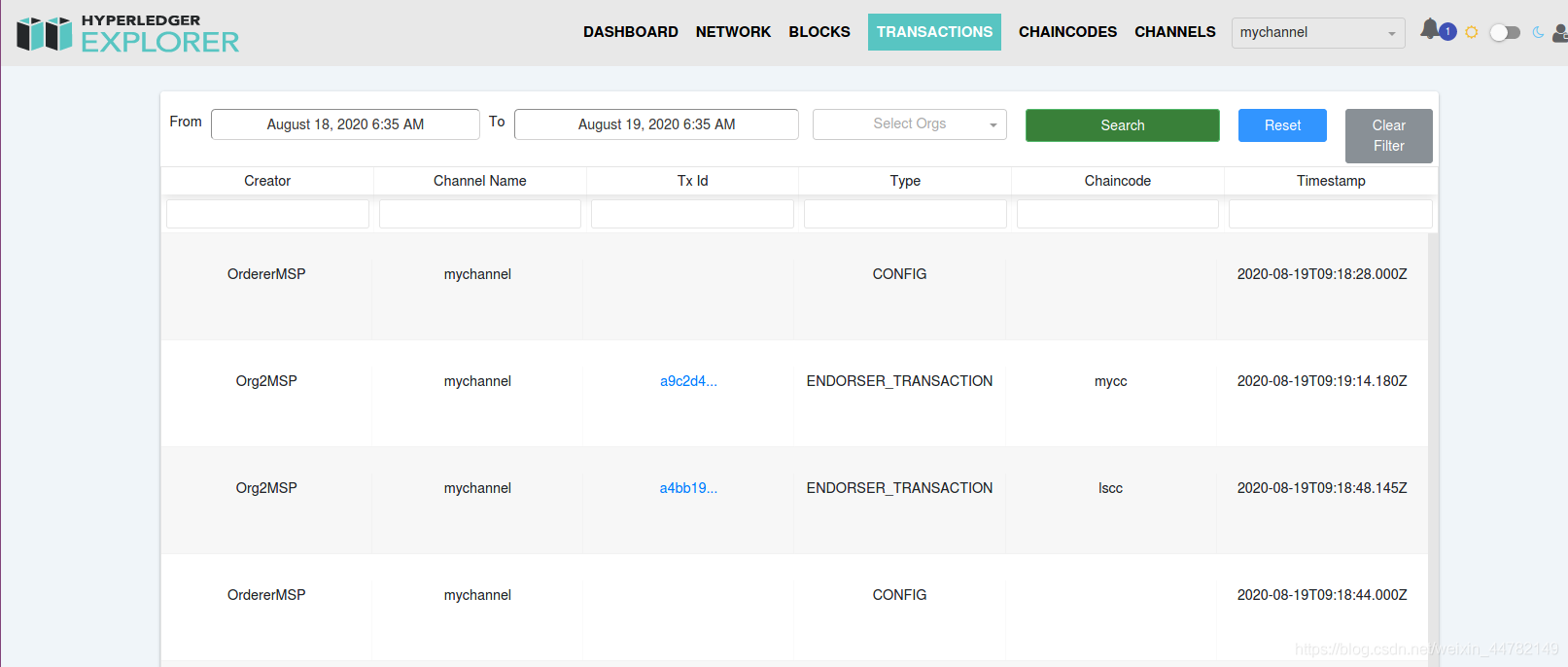This screenshot has height=667, width=1568.
Task: Click the green Search button
Action: (x=1123, y=125)
